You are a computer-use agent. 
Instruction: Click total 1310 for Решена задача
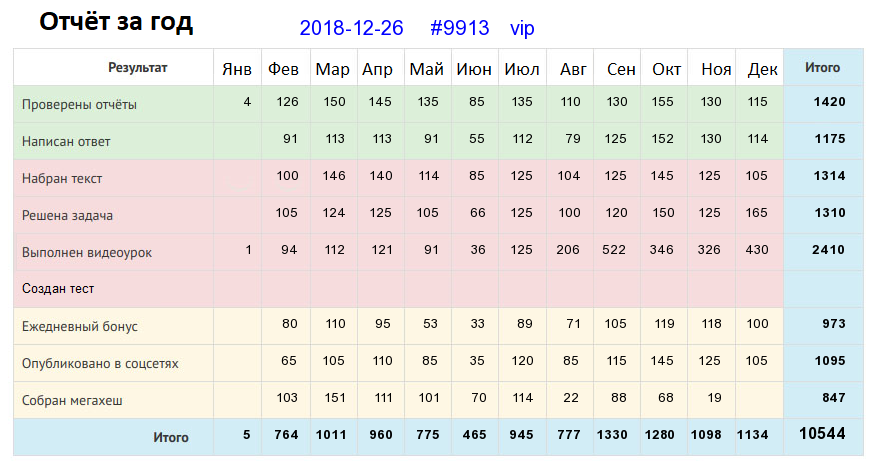830,213
